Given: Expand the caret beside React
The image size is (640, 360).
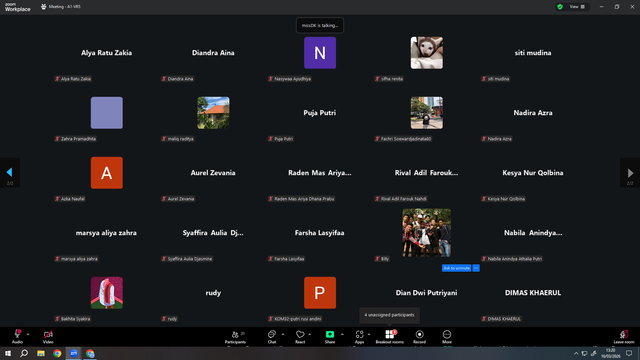Looking at the screenshot, I should tap(309, 334).
